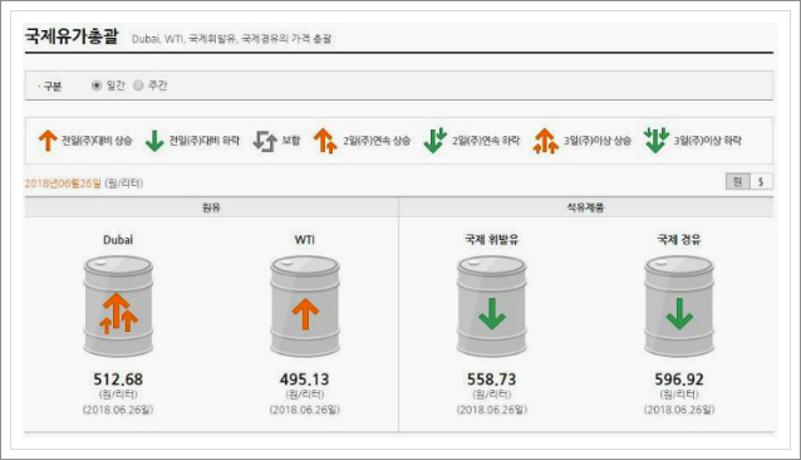Click the 국제 경유 label
This screenshot has width=801, height=460.
coord(679,240)
